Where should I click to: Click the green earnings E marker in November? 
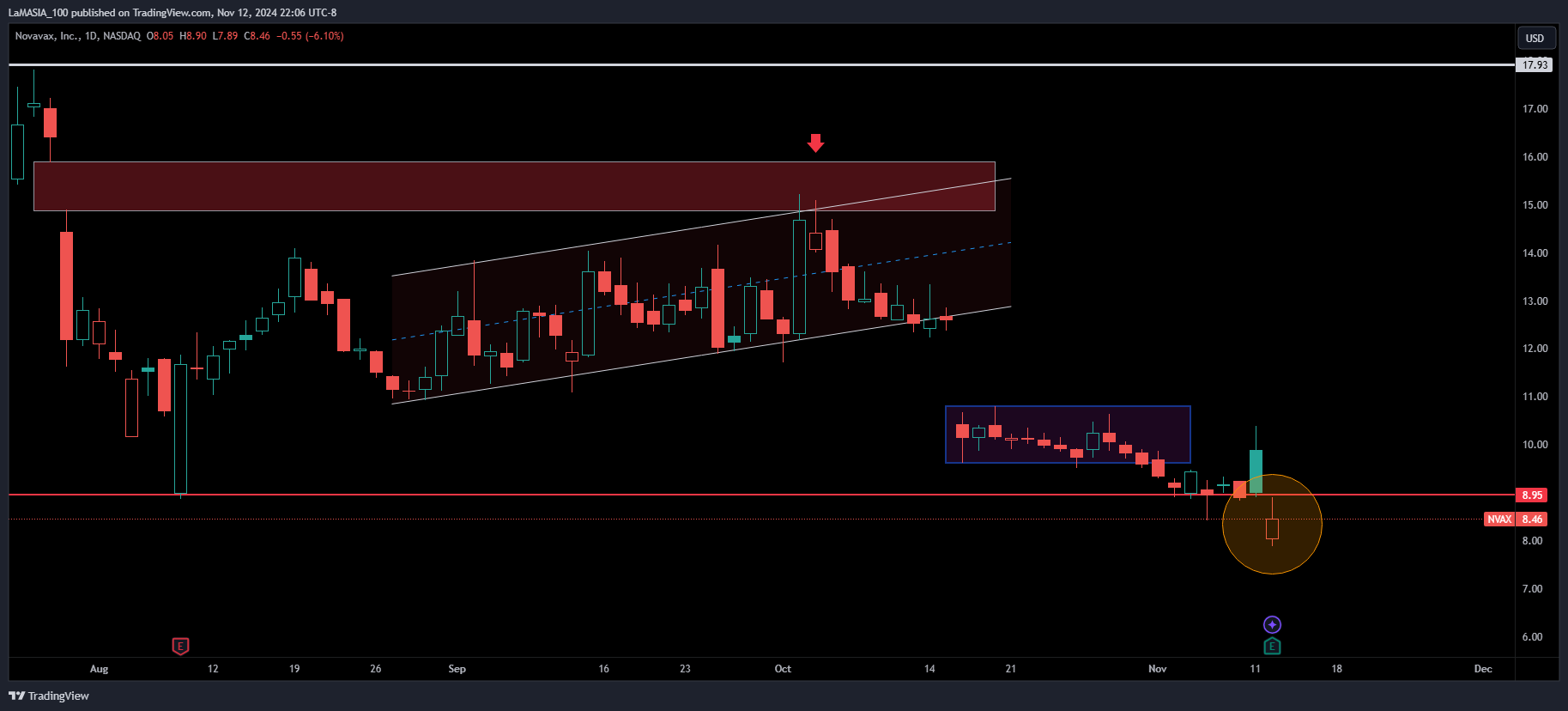pyautogui.click(x=1272, y=646)
